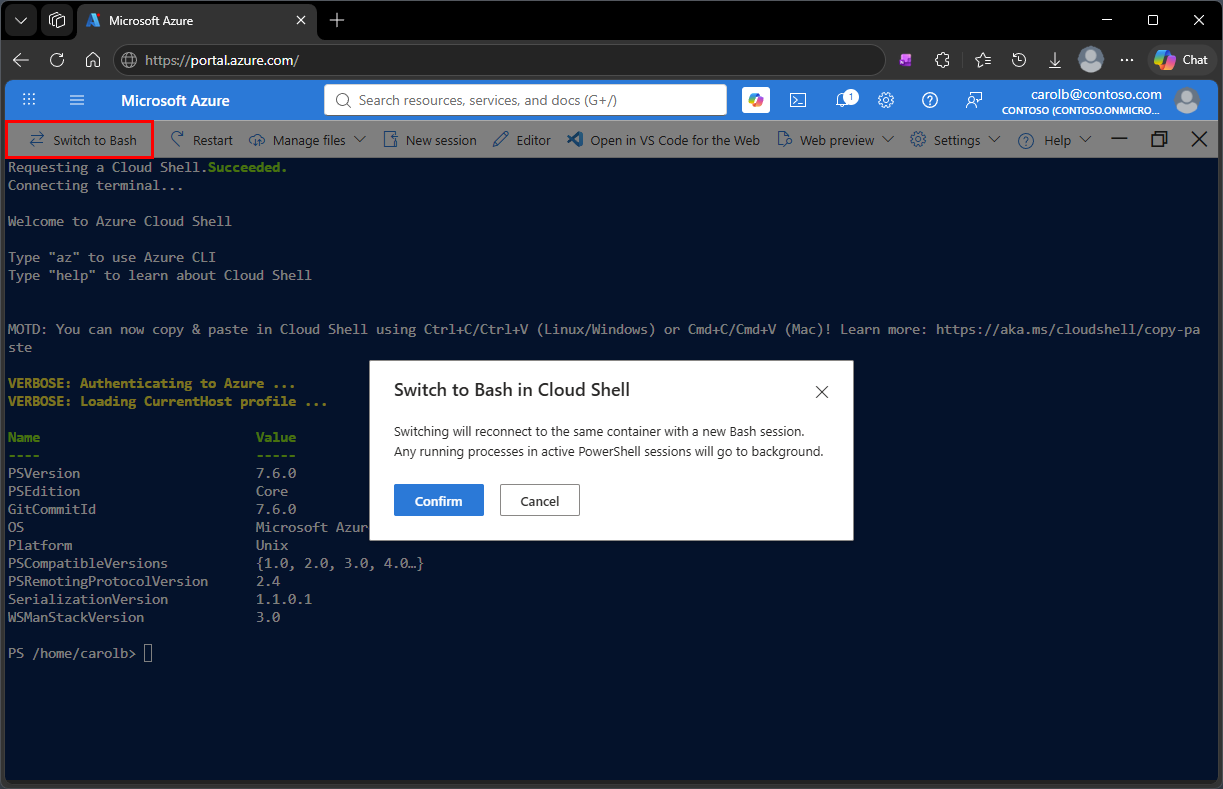Image resolution: width=1223 pixels, height=789 pixels.
Task: Open browser favorites
Action: point(982,60)
